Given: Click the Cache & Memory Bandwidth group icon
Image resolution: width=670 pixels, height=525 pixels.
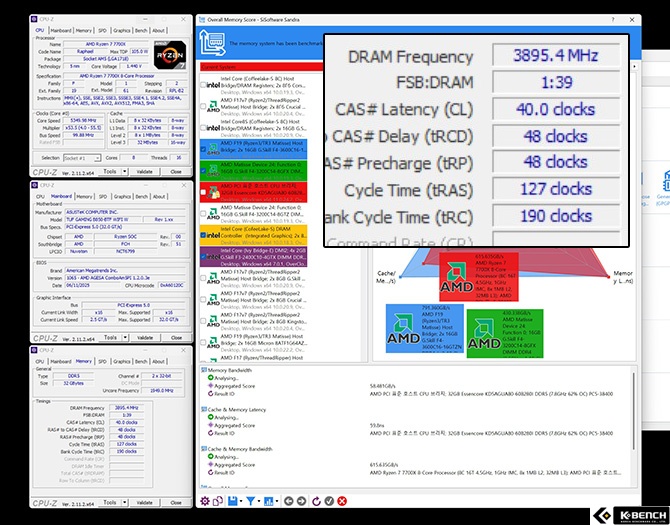Looking at the screenshot, I should click(204, 449).
